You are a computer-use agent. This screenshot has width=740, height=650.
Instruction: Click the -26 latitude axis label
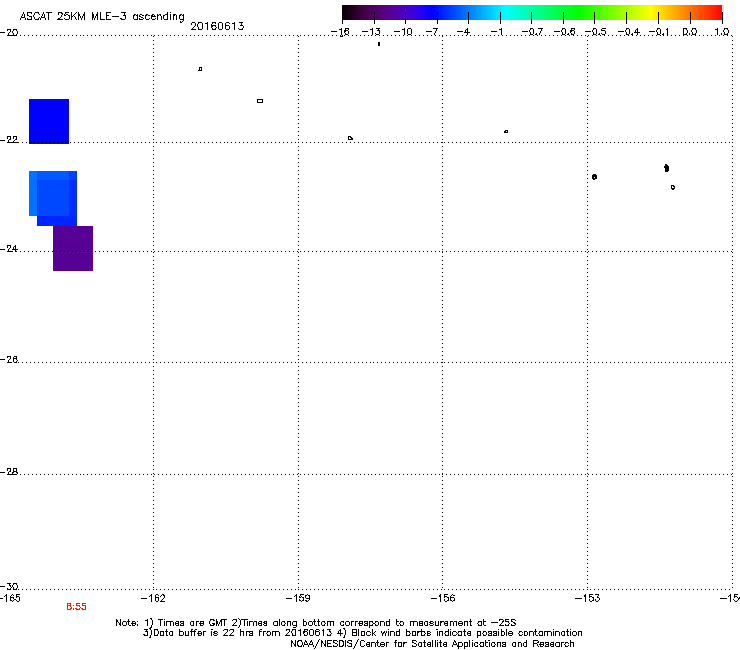coord(9,360)
